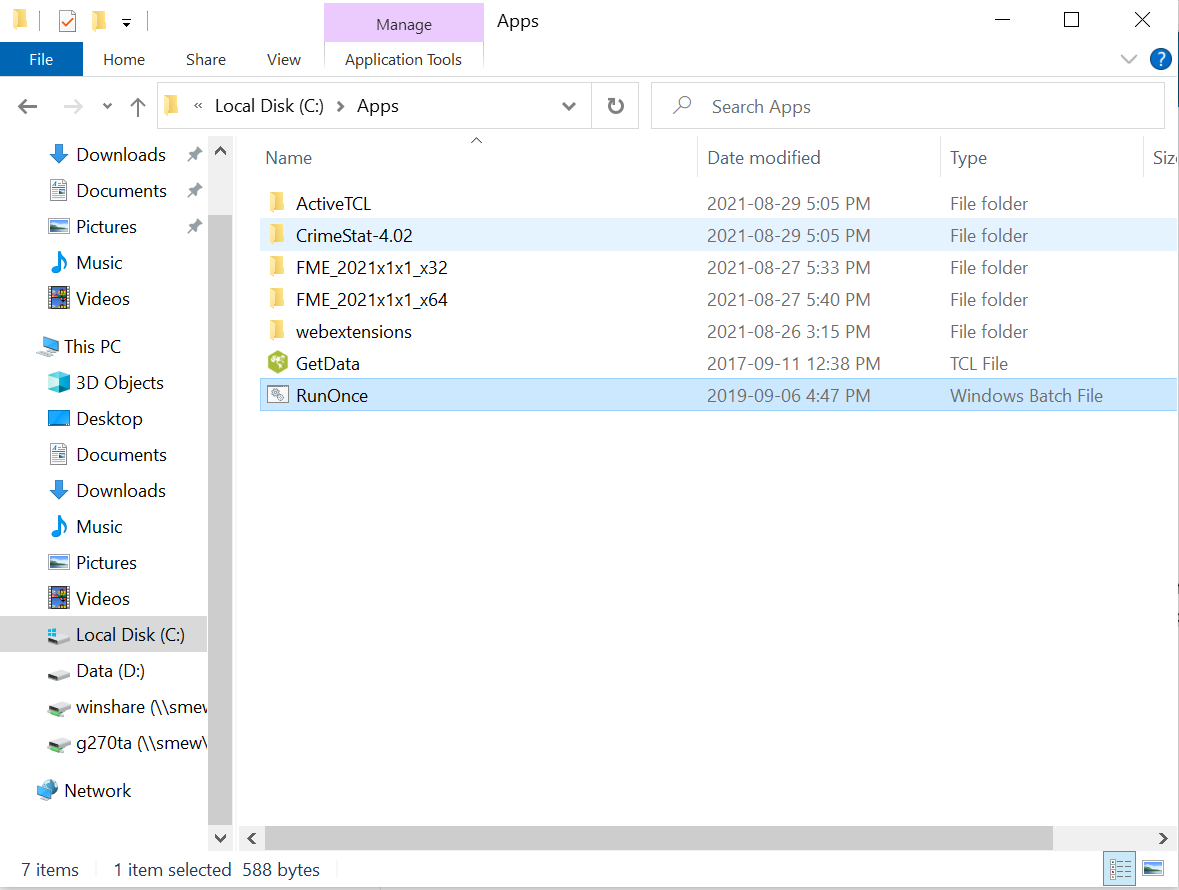Click horizontal scrollbar left arrow

[252, 838]
